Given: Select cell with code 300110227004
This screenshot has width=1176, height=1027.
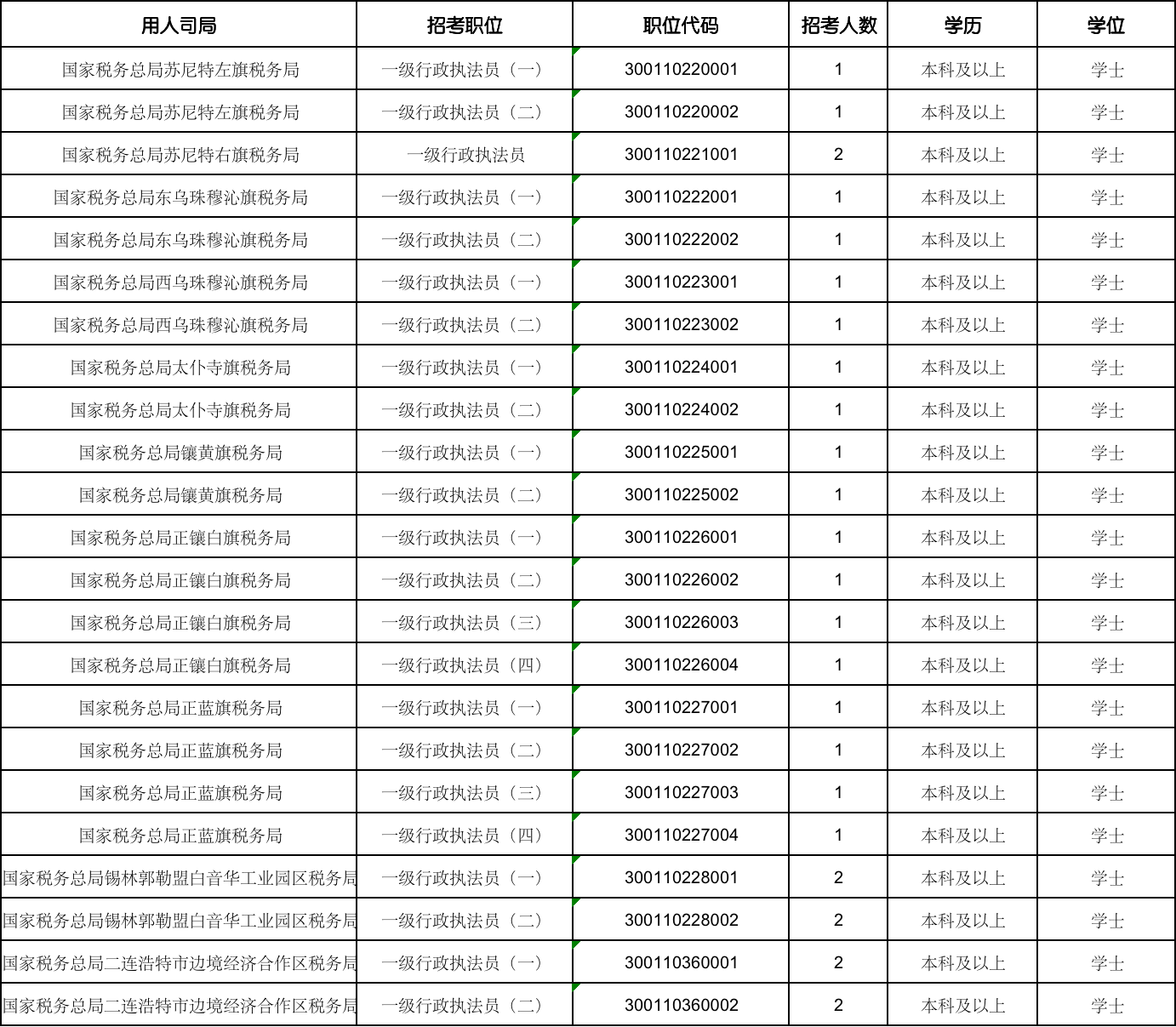Looking at the screenshot, I should [x=681, y=835].
